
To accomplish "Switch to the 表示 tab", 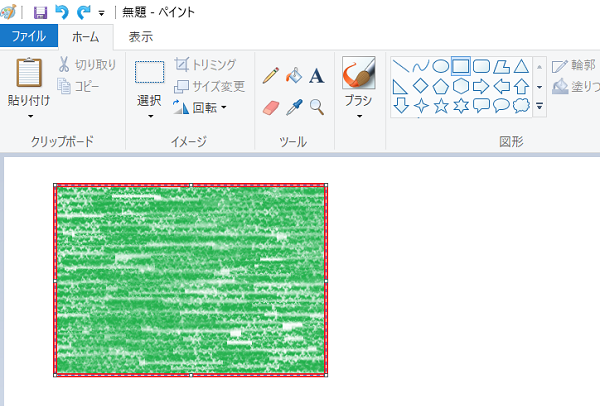I will (141, 37).
